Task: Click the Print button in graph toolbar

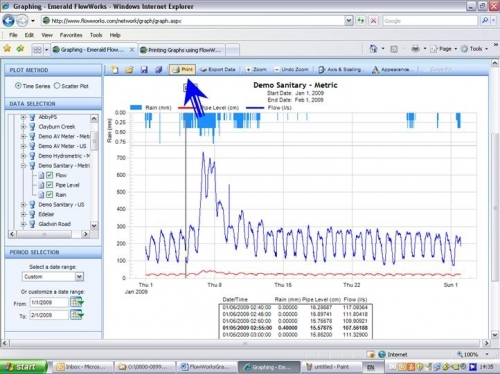Action: [182, 70]
